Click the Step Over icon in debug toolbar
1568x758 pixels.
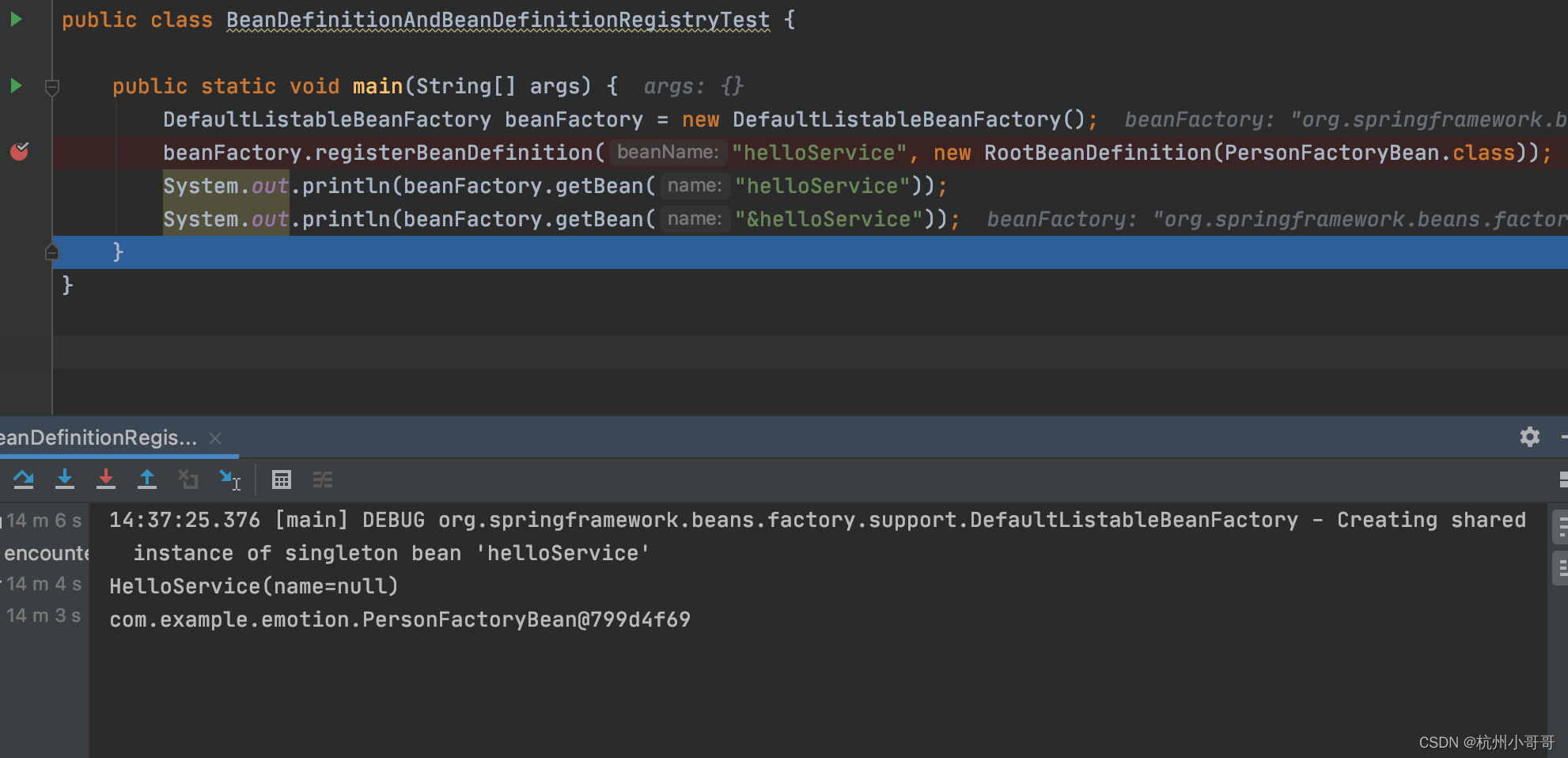point(24,479)
